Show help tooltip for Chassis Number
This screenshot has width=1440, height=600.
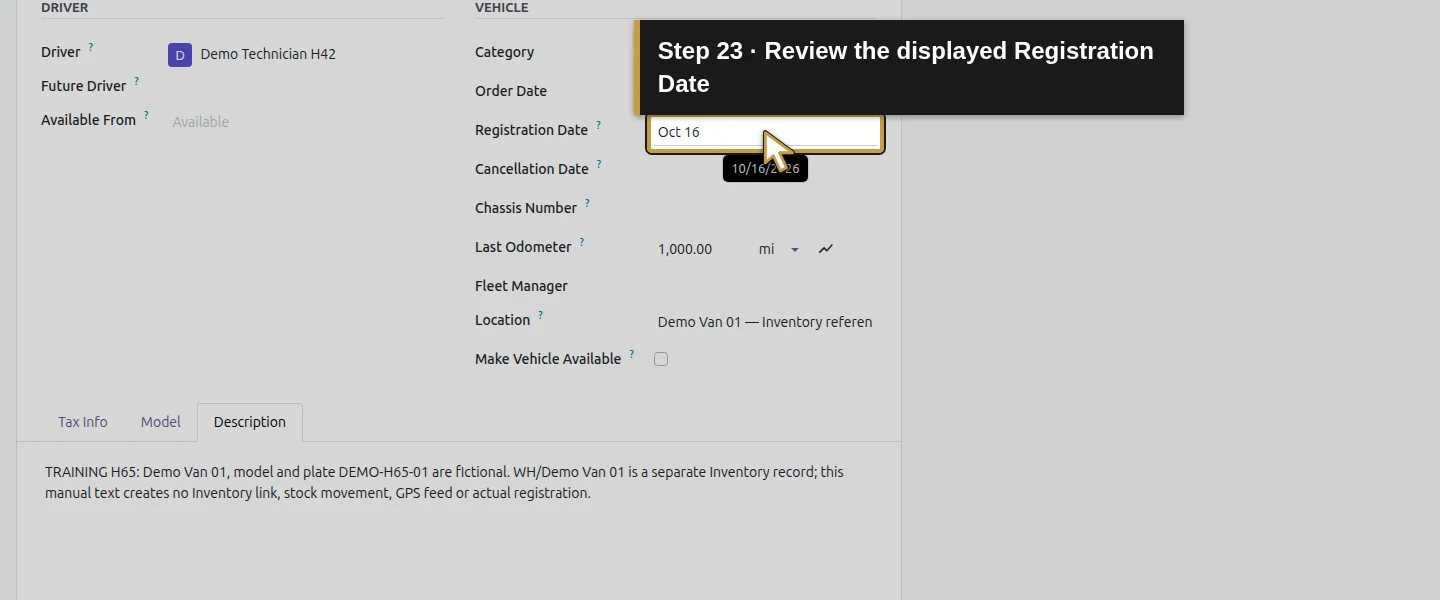pyautogui.click(x=587, y=203)
